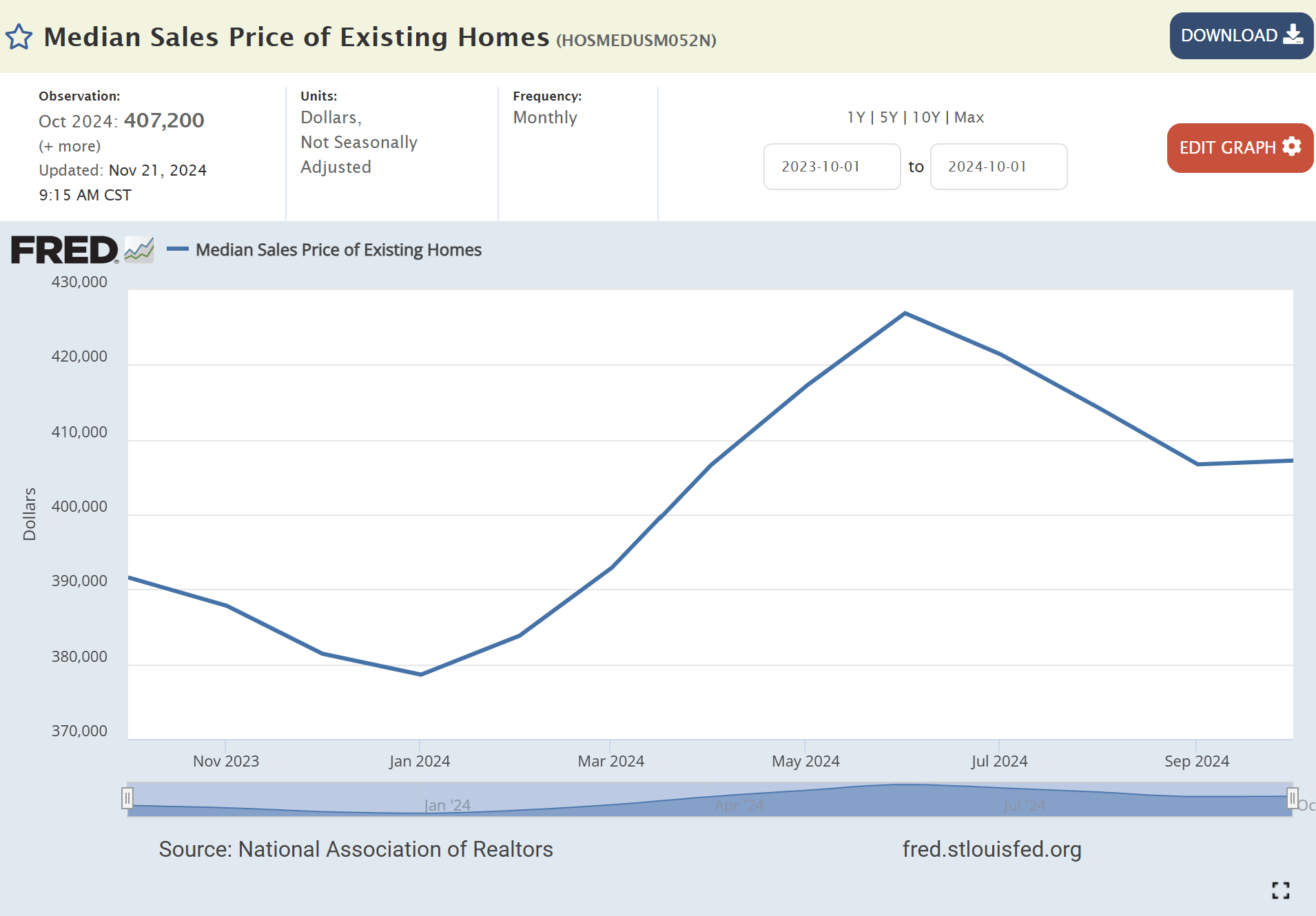Click the fred.stlouisfed.org link

[991, 849]
